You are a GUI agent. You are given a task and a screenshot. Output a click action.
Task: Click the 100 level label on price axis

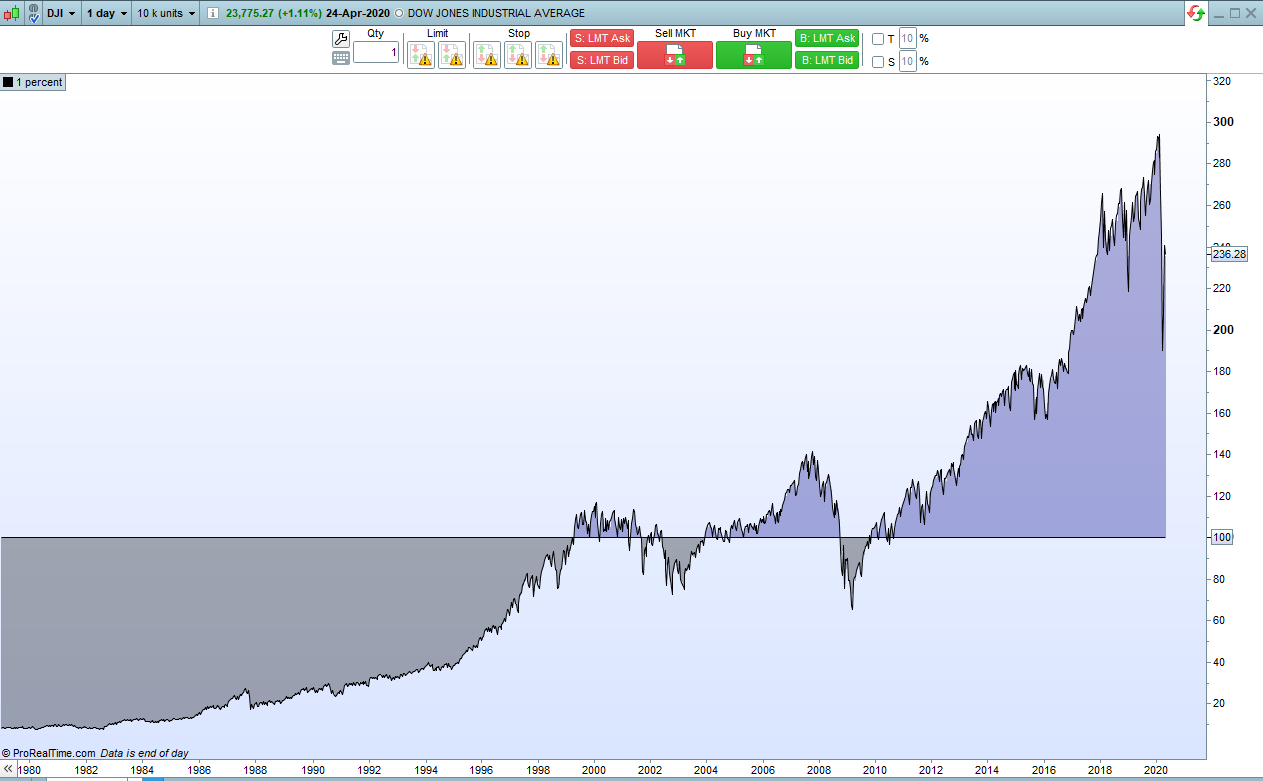click(x=1222, y=537)
